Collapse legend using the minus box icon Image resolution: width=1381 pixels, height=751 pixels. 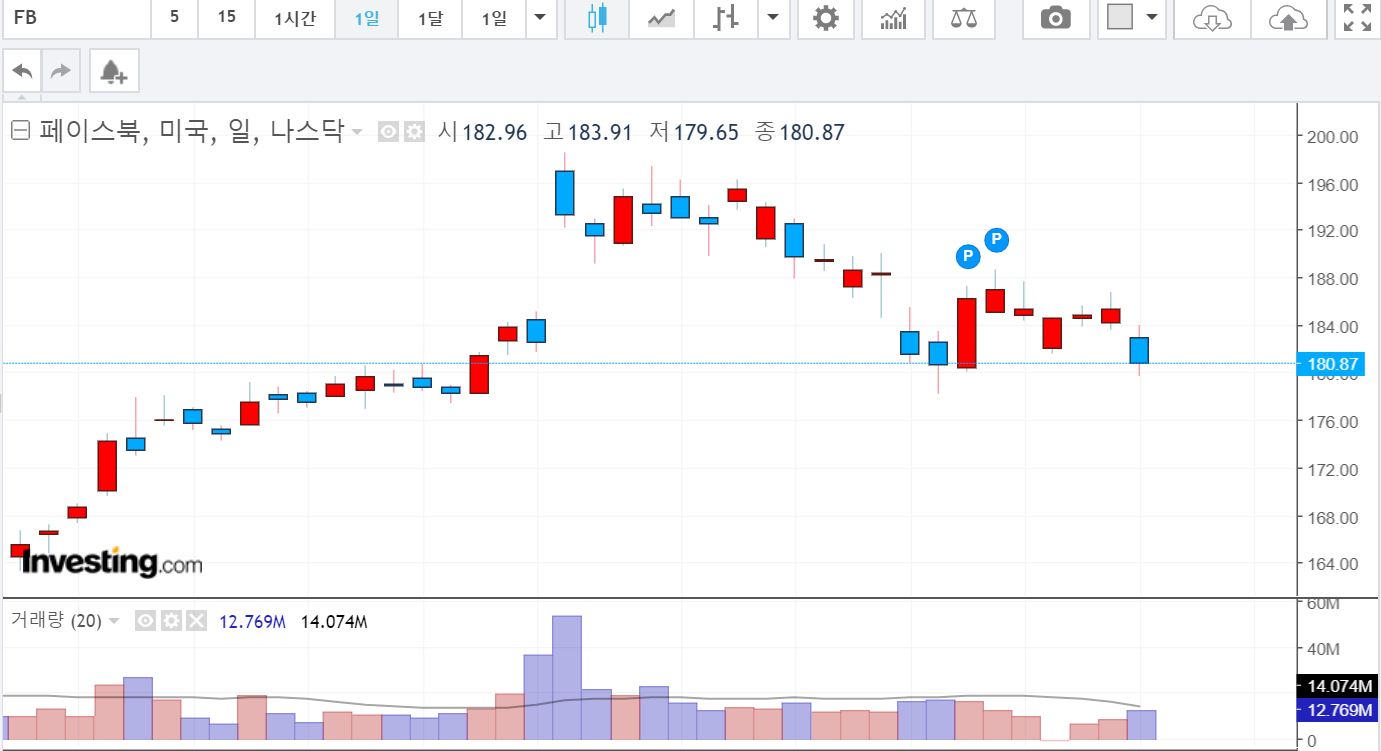click(x=21, y=131)
